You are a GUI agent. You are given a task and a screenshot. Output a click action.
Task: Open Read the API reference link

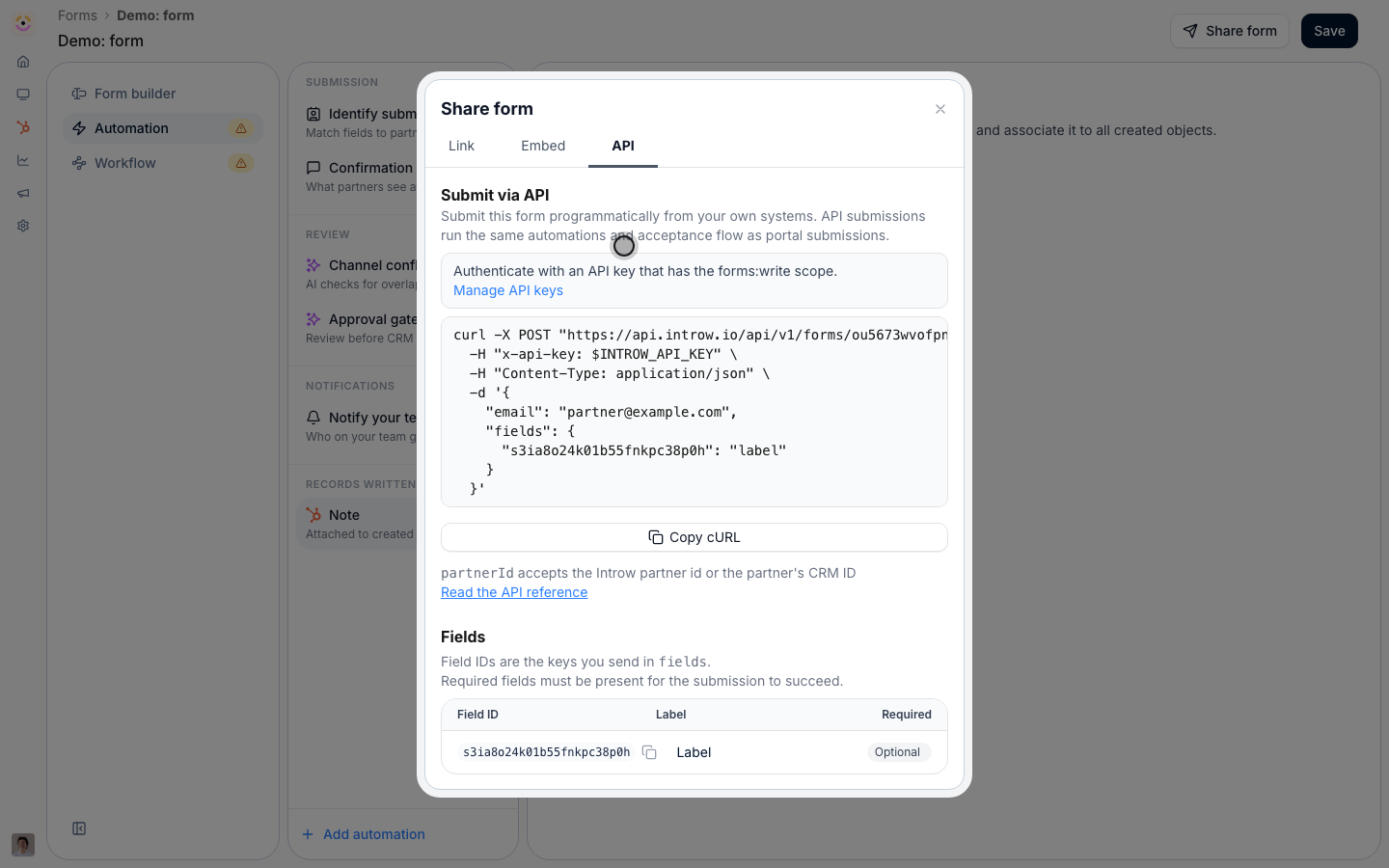tap(514, 592)
